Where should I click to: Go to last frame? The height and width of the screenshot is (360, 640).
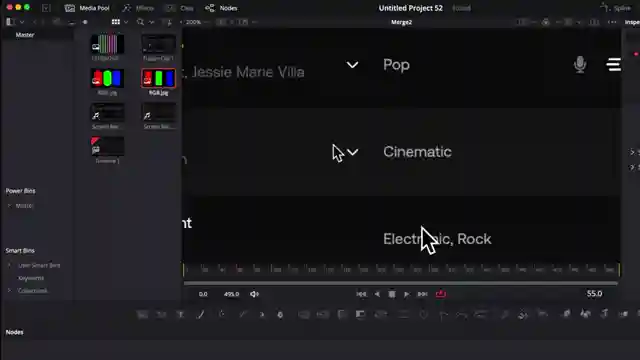click(422, 294)
